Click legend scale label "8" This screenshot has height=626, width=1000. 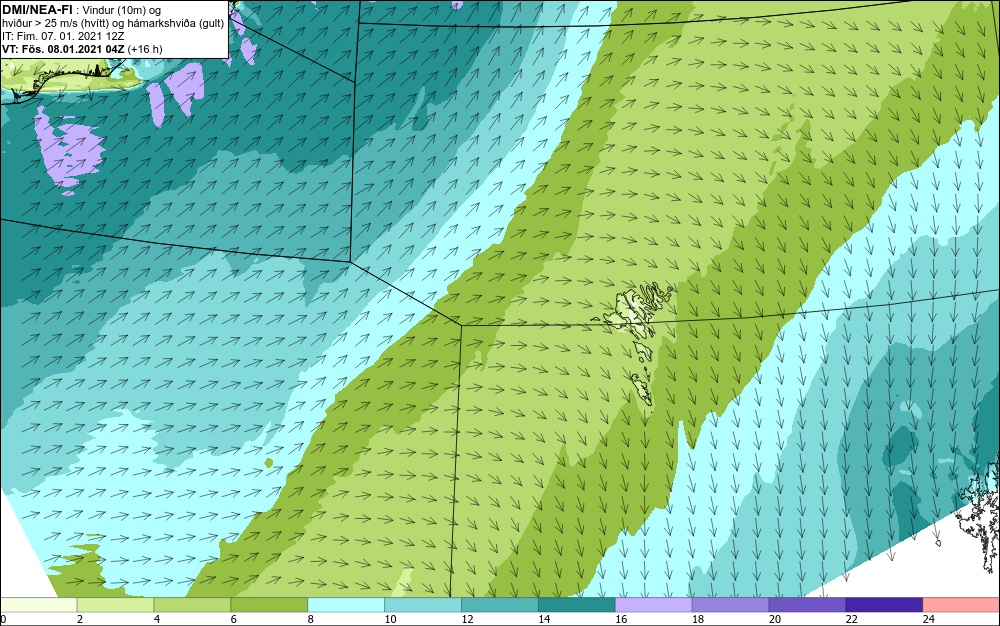[x=311, y=619]
